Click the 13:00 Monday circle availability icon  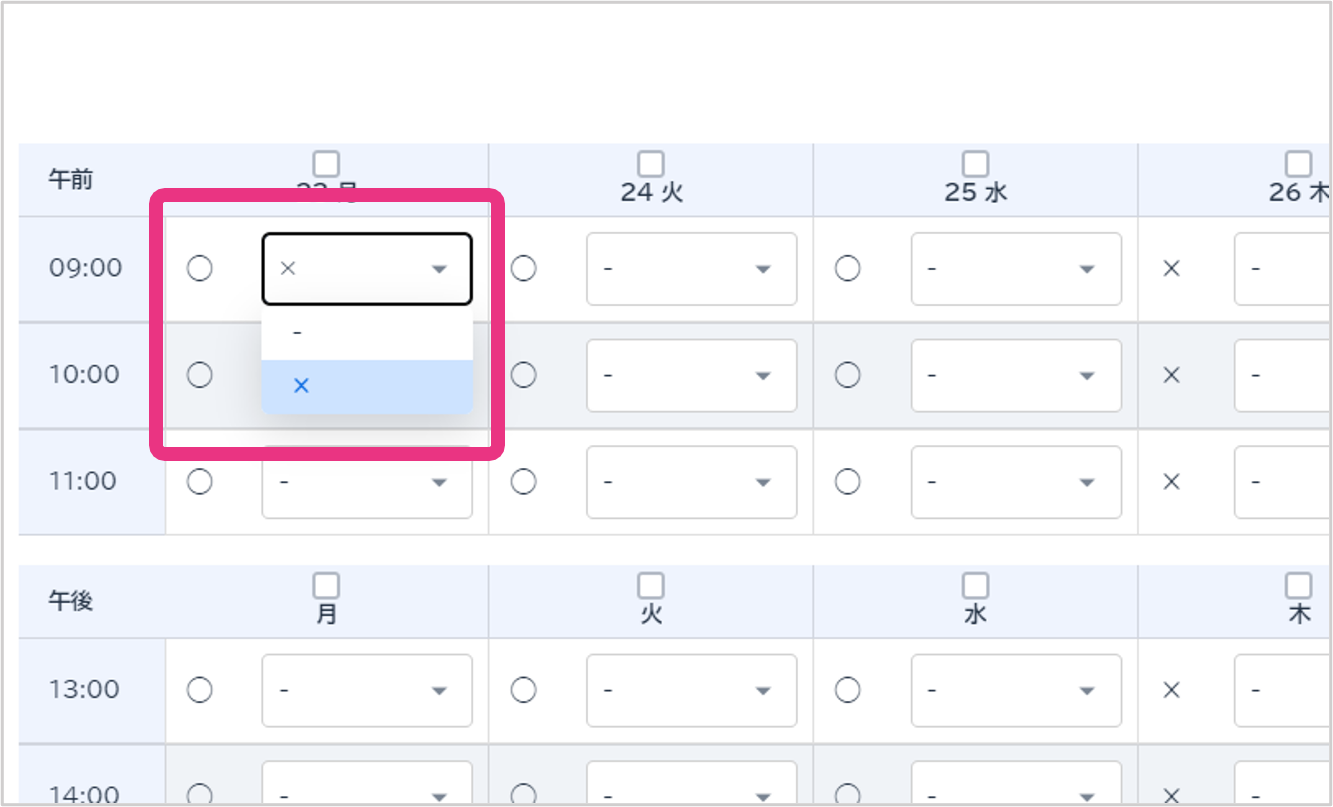tap(200, 690)
